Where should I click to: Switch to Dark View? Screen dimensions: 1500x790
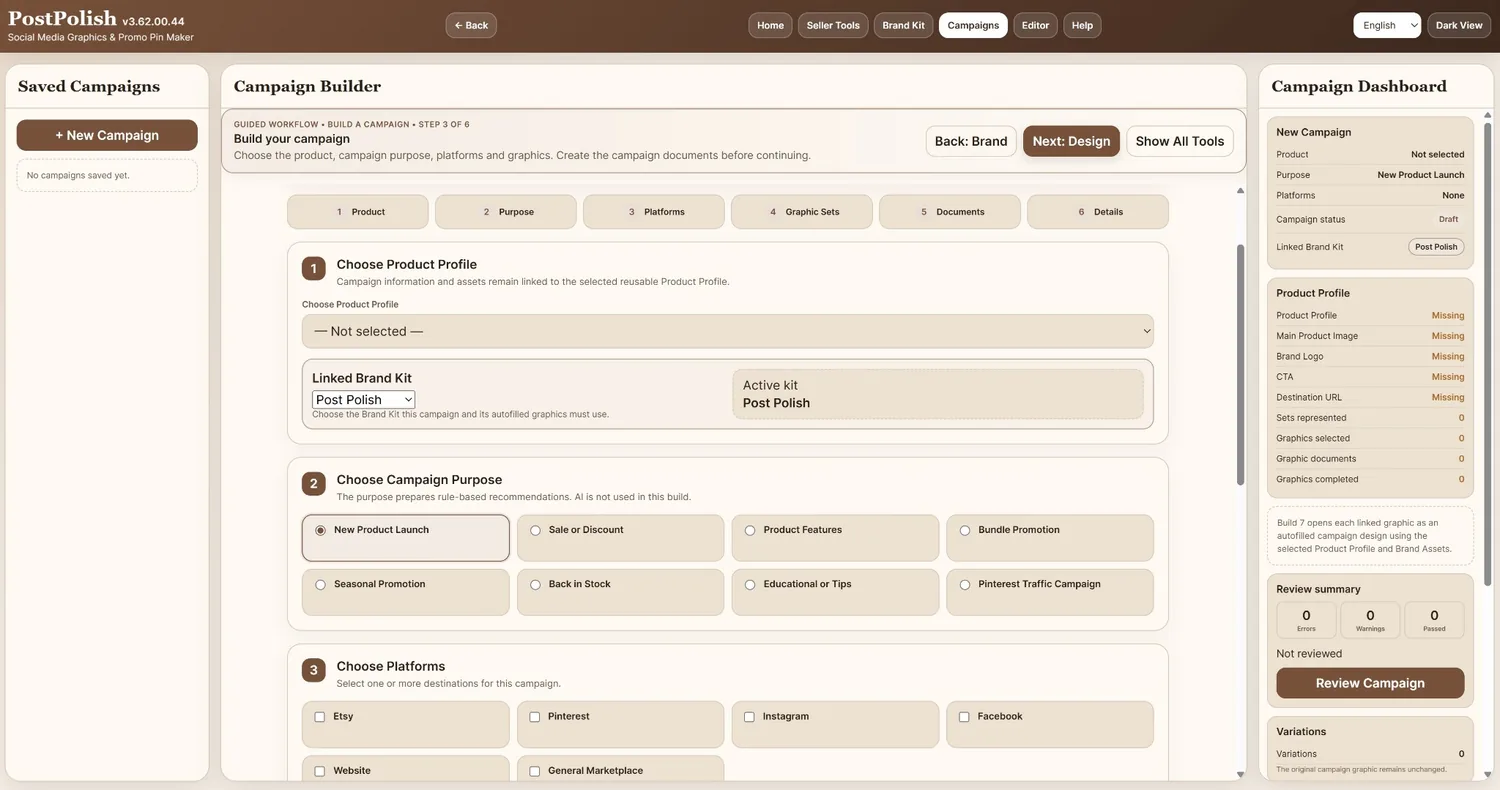[1460, 25]
